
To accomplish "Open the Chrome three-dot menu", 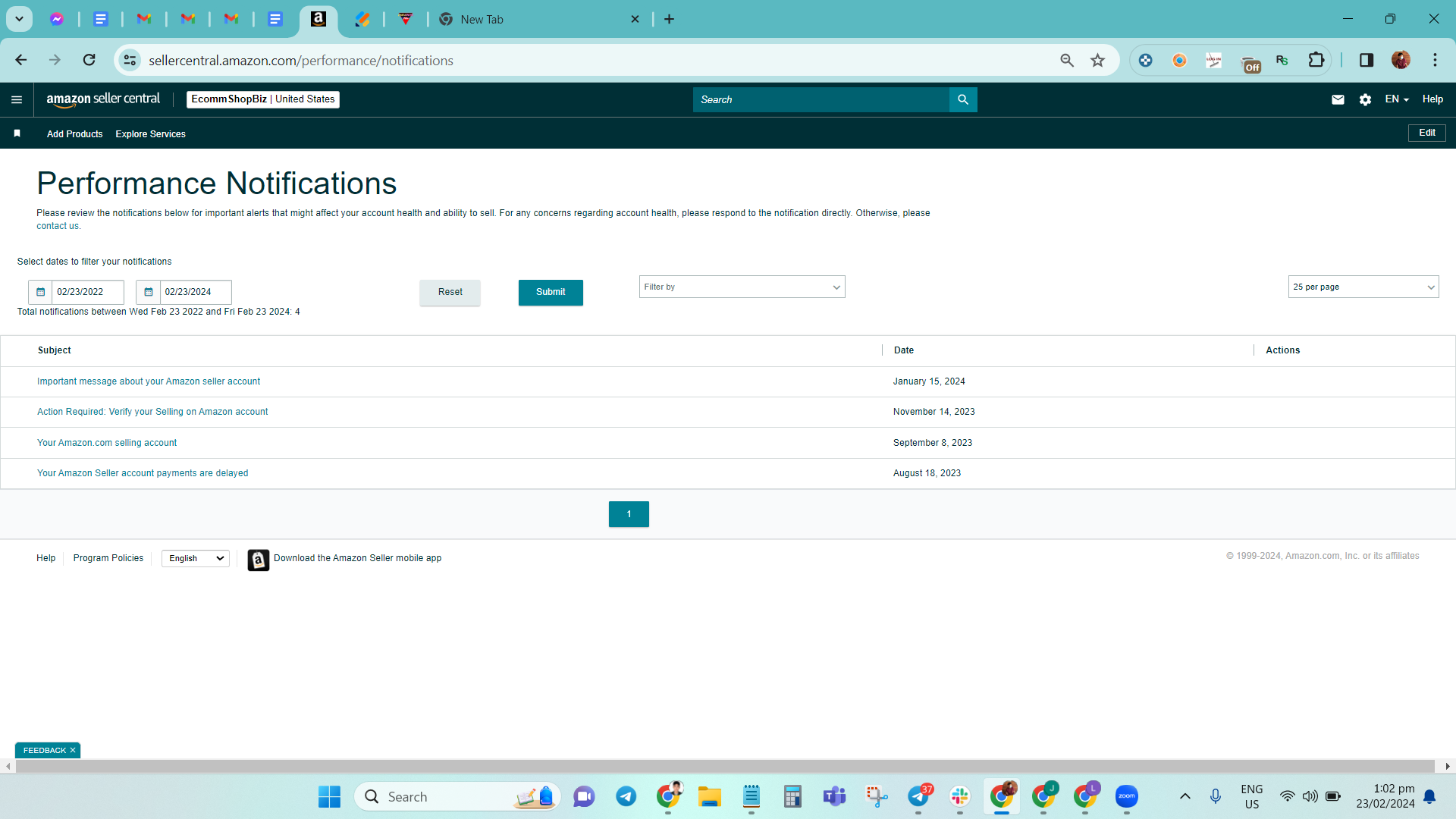I will point(1435,60).
